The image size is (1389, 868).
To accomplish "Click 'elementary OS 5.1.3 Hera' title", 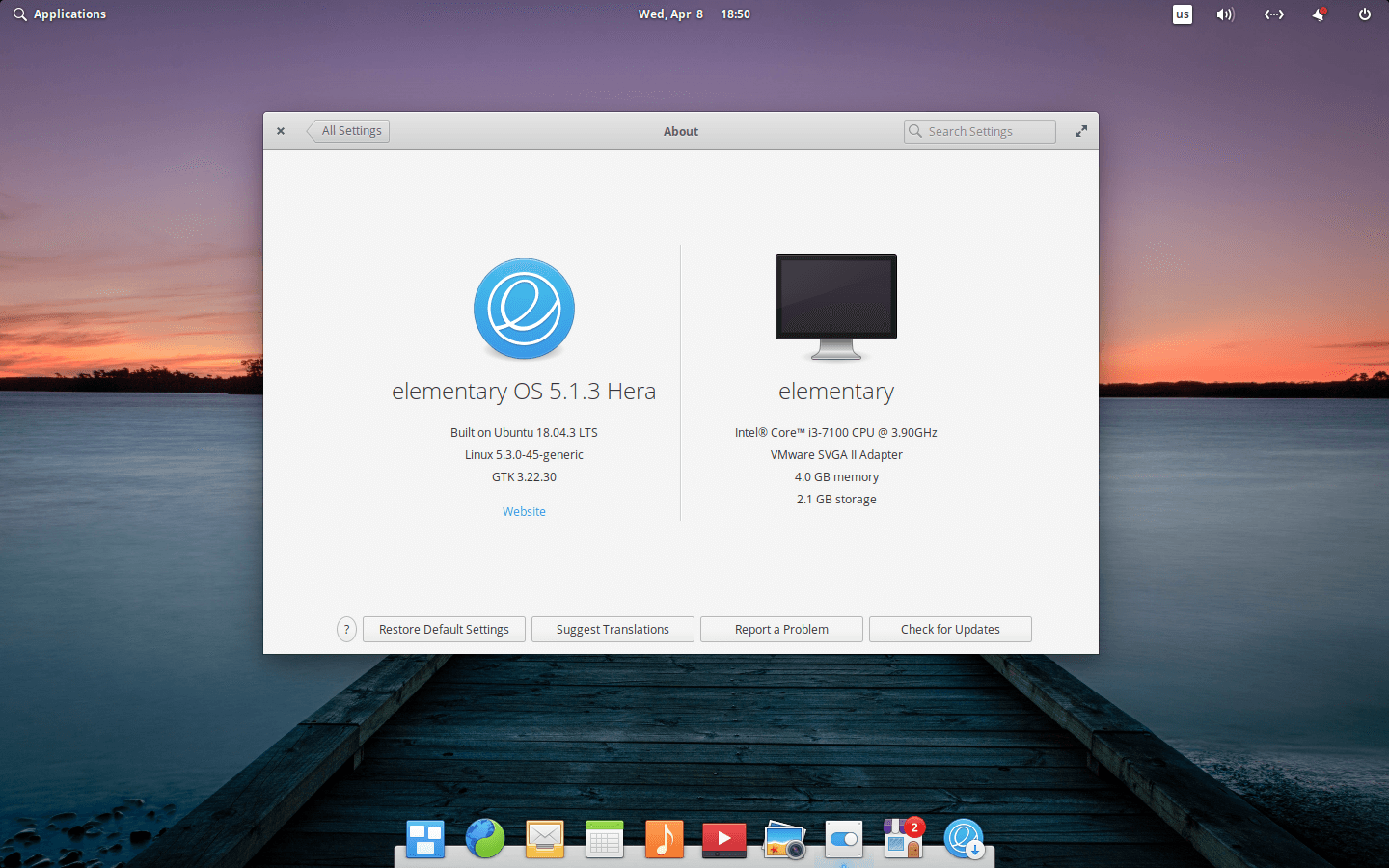I will pos(524,392).
